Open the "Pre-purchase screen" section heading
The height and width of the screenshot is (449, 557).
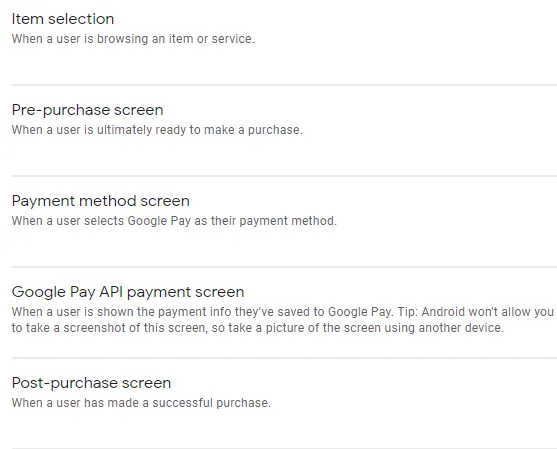87,110
